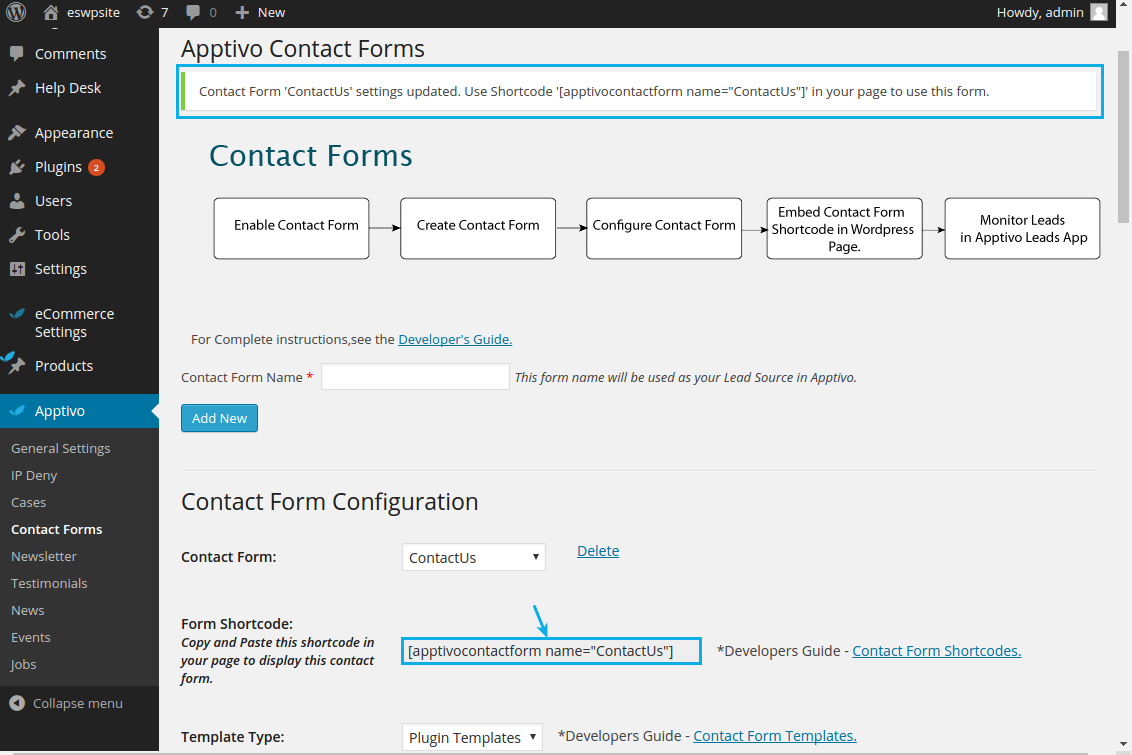This screenshot has width=1132, height=755.
Task: Open the Developer's Guide link
Action: click(455, 339)
